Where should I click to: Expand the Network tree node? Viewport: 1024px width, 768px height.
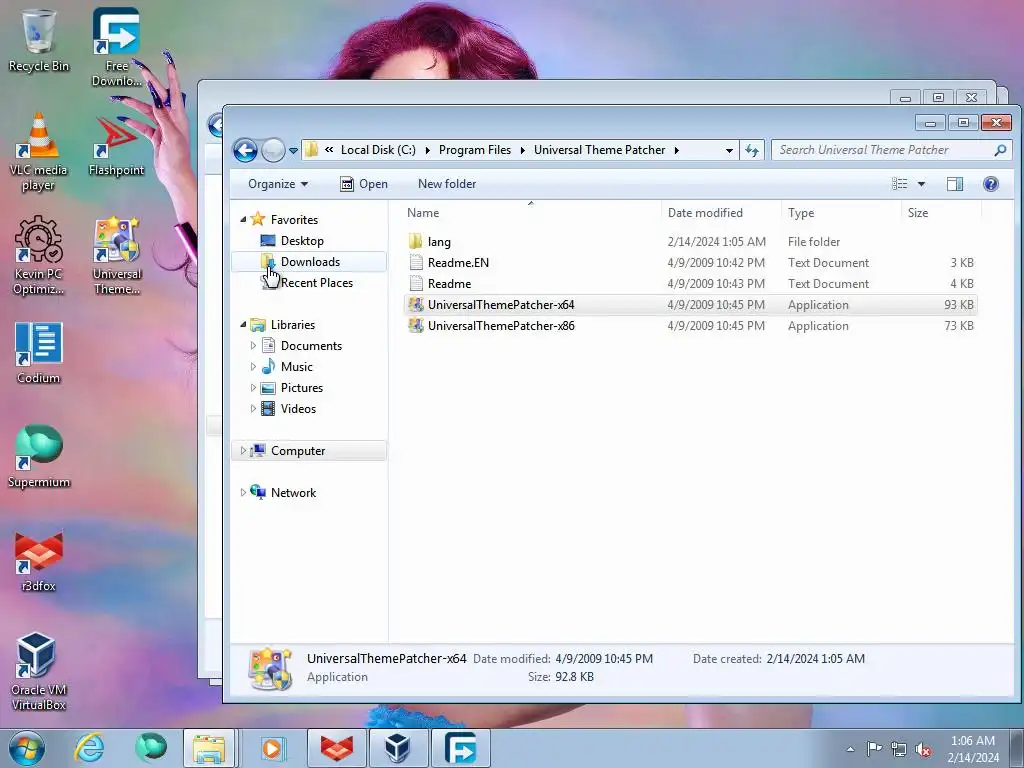click(243, 492)
